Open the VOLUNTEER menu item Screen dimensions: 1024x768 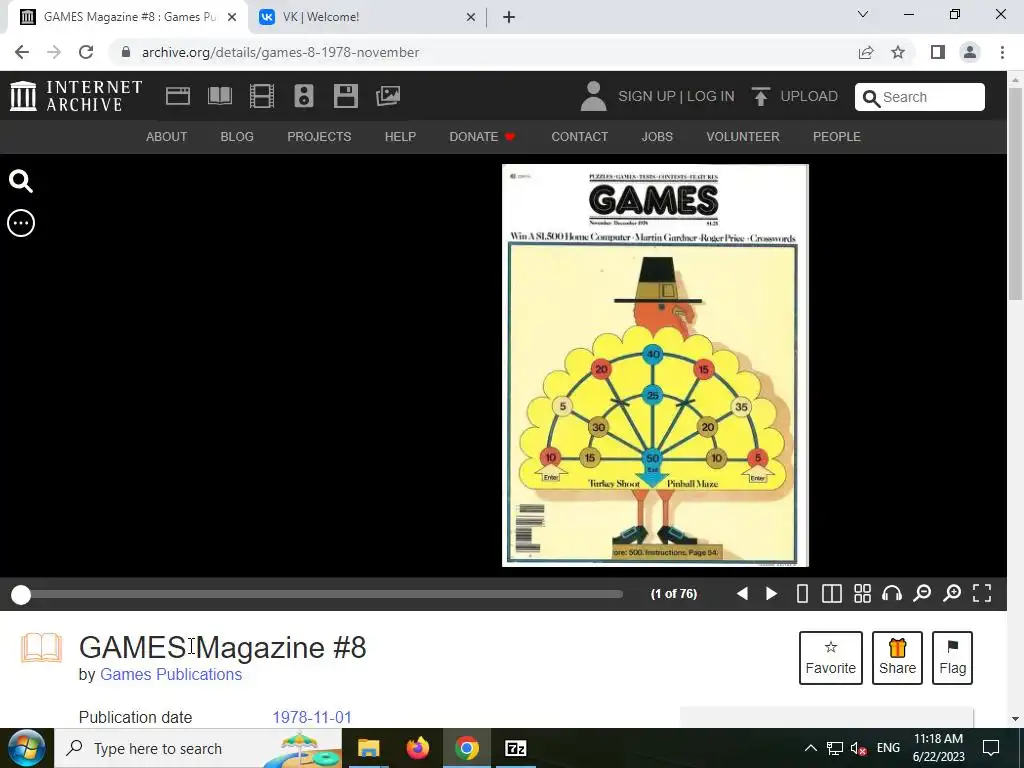point(743,136)
